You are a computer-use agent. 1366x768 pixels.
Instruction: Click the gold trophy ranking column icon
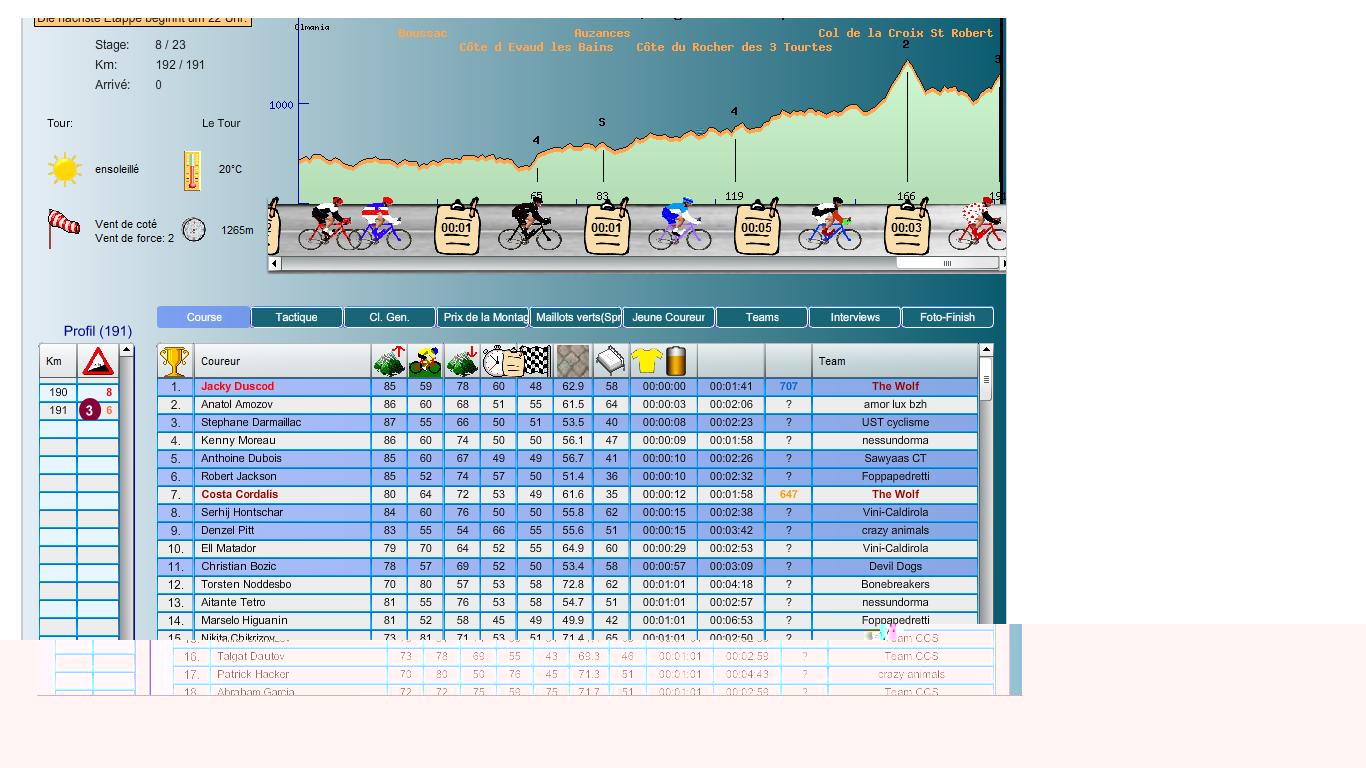pos(175,361)
